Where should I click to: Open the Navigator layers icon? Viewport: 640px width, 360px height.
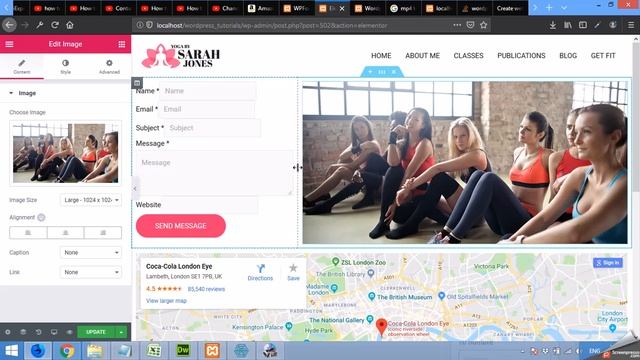(23, 332)
